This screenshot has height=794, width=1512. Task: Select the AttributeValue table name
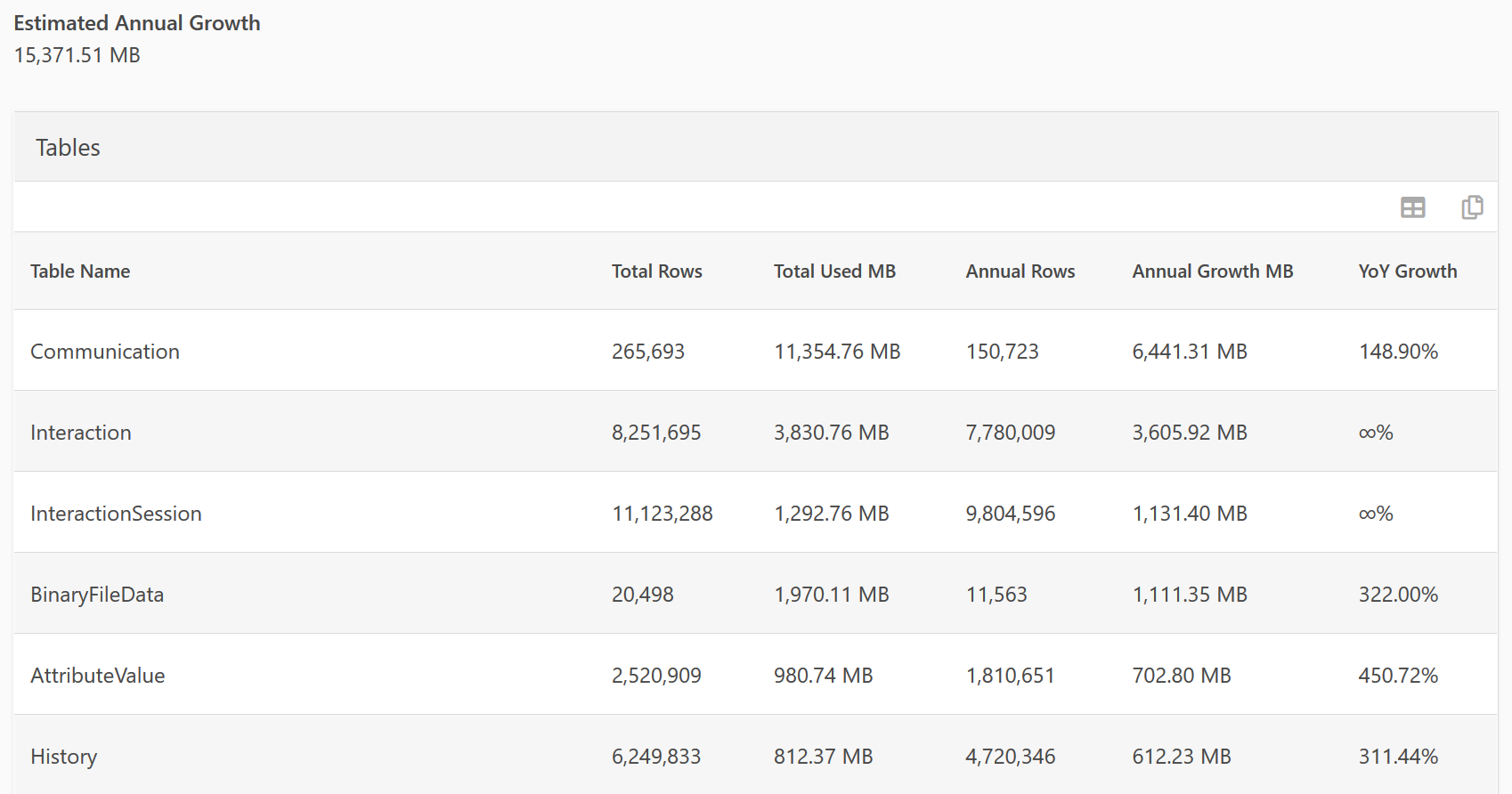tap(98, 676)
